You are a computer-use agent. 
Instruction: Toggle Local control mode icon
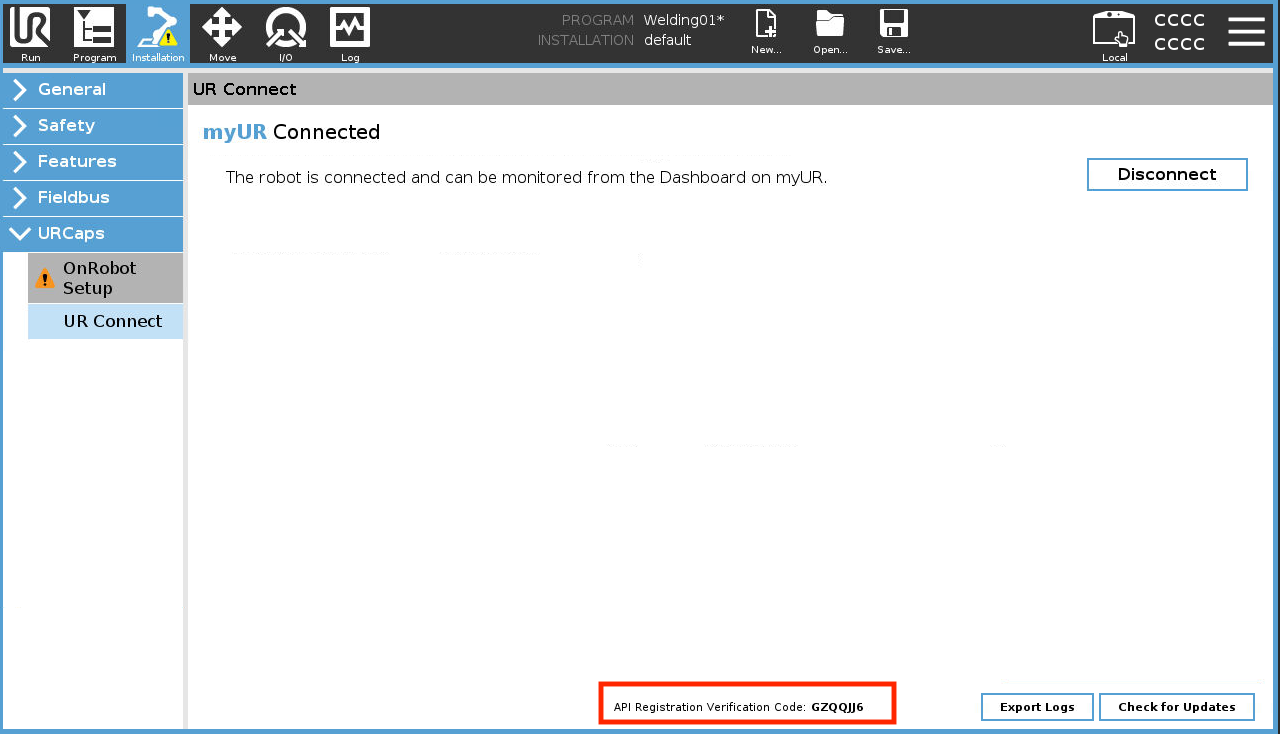coord(1114,36)
